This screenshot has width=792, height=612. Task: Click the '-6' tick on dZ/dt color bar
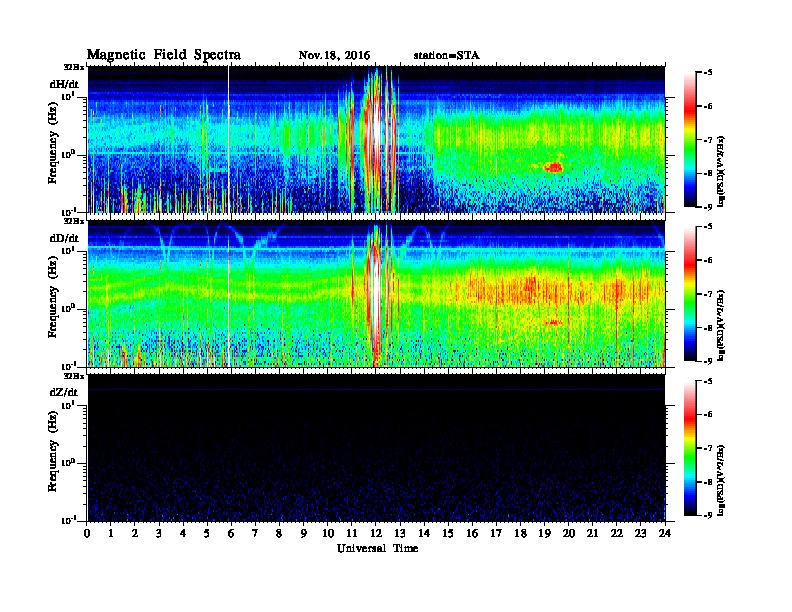click(x=708, y=415)
